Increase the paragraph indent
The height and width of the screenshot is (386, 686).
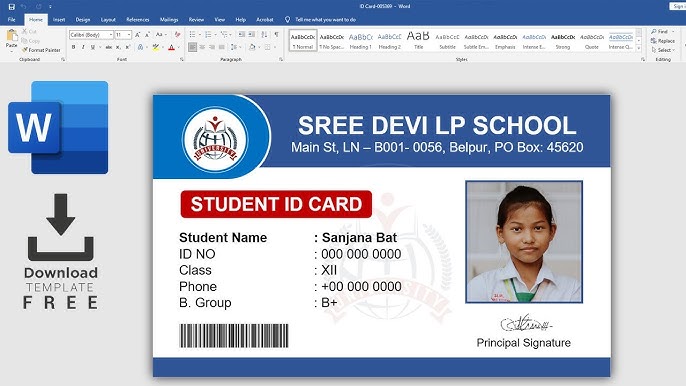click(x=252, y=35)
